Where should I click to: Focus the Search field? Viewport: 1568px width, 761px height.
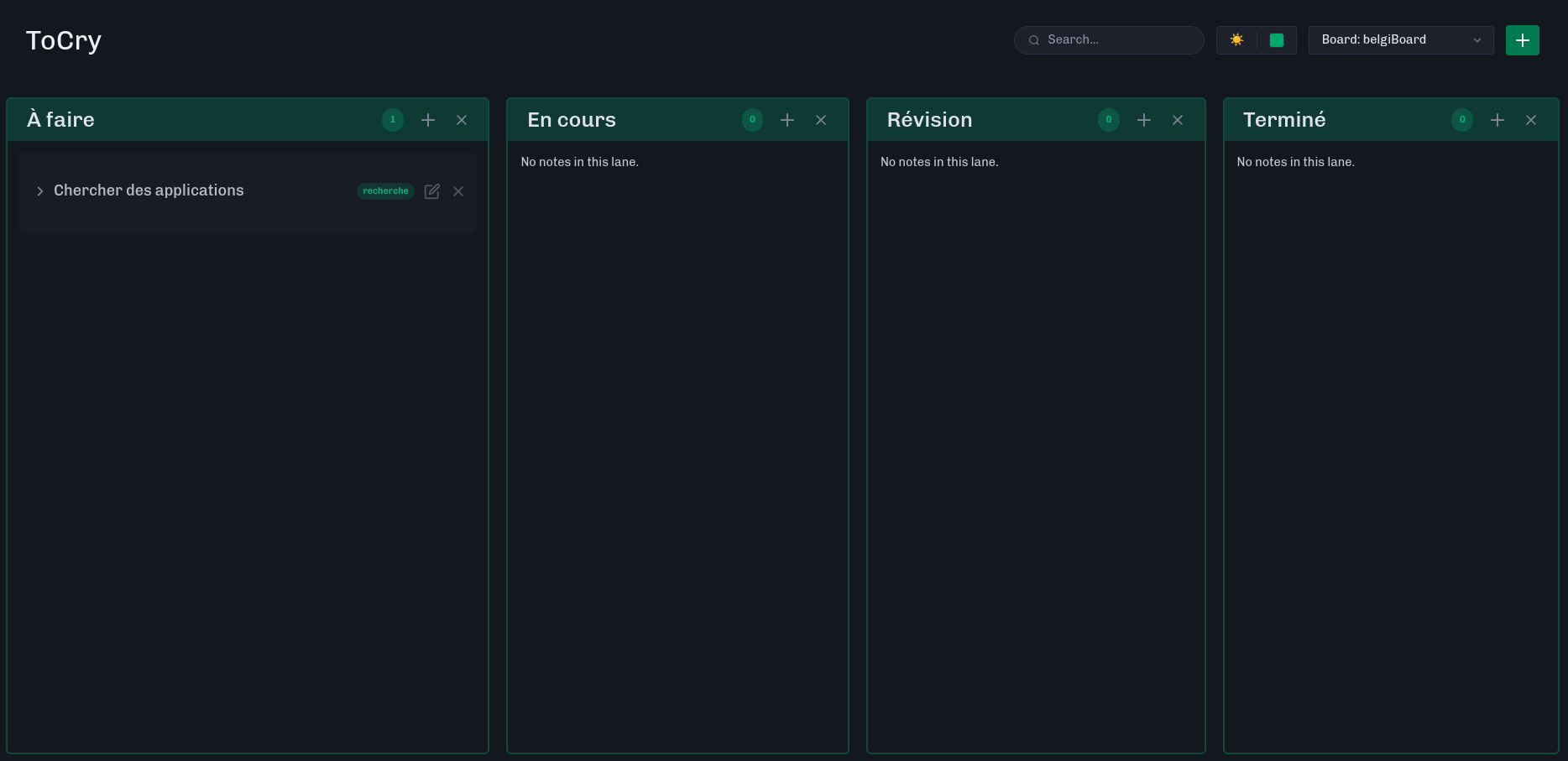point(1110,39)
